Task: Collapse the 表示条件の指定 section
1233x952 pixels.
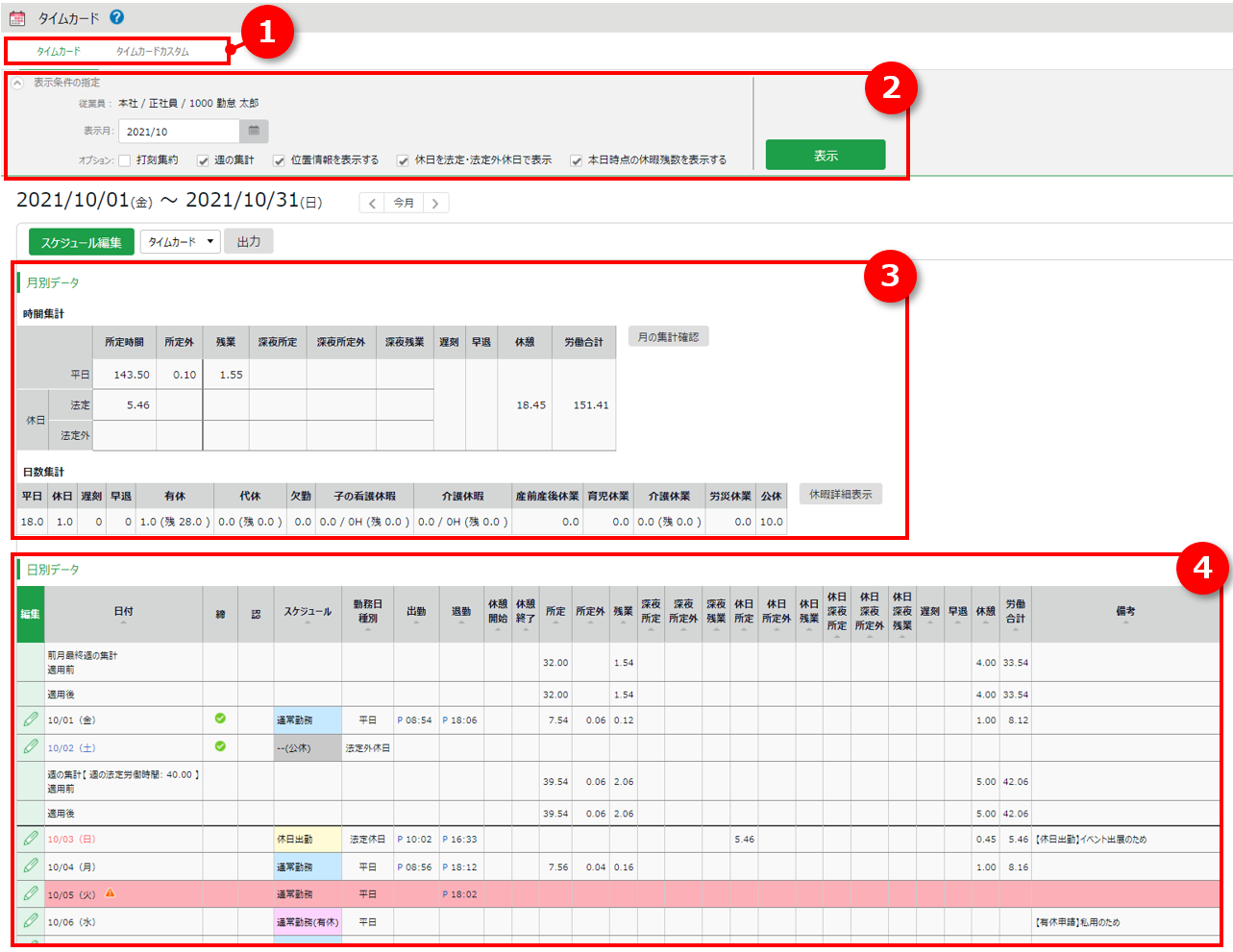Action: 17,84
